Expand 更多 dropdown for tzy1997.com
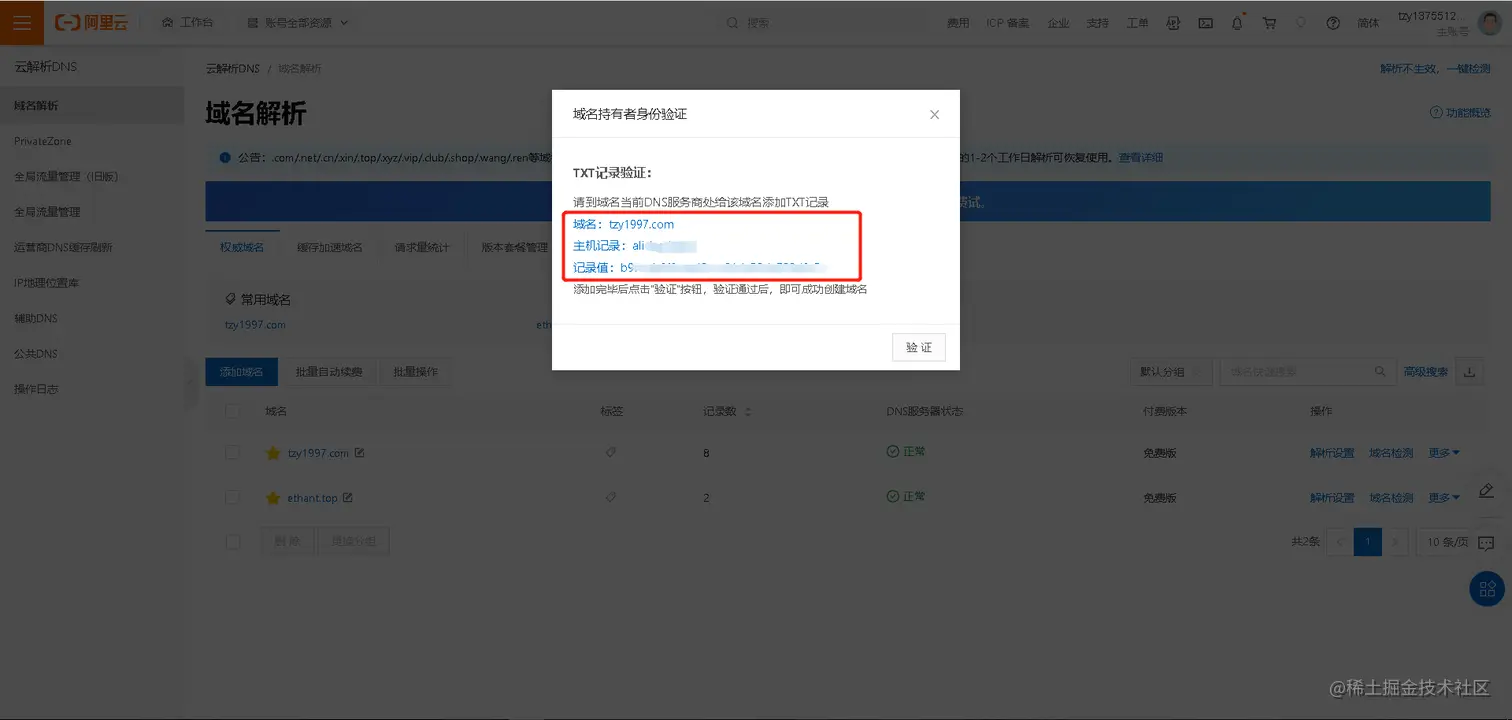This screenshot has height=720, width=1512. 1444,453
